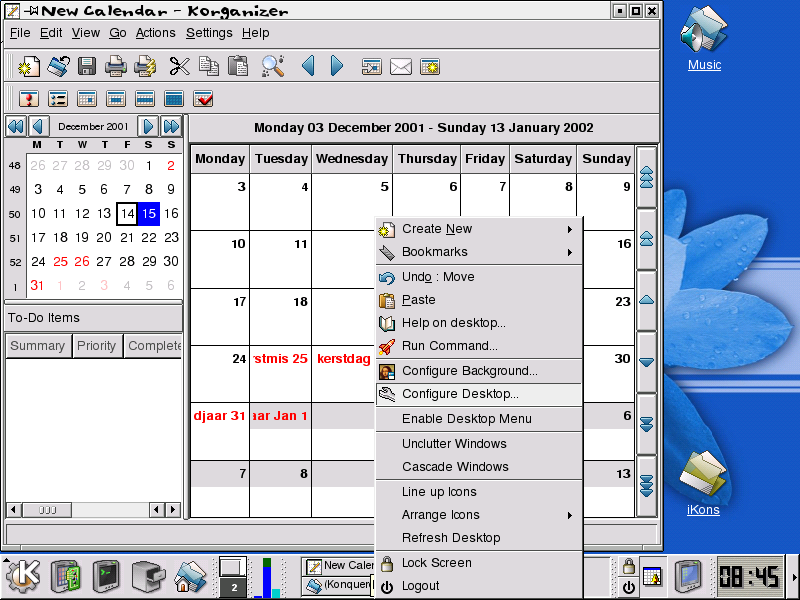Open the Actions menu

(x=155, y=33)
